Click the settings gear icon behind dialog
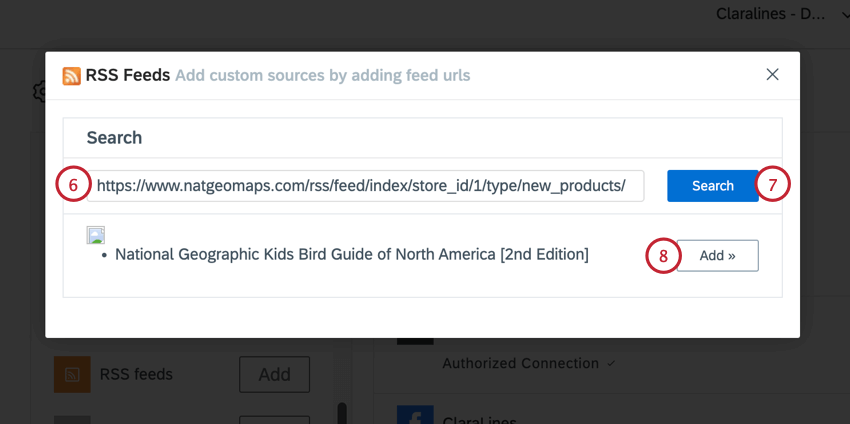The width and height of the screenshot is (850, 424). click(40, 91)
